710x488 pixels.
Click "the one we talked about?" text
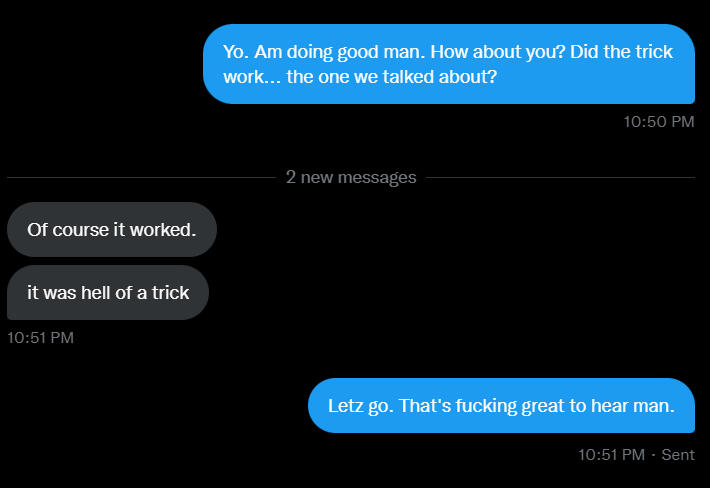pos(392,77)
